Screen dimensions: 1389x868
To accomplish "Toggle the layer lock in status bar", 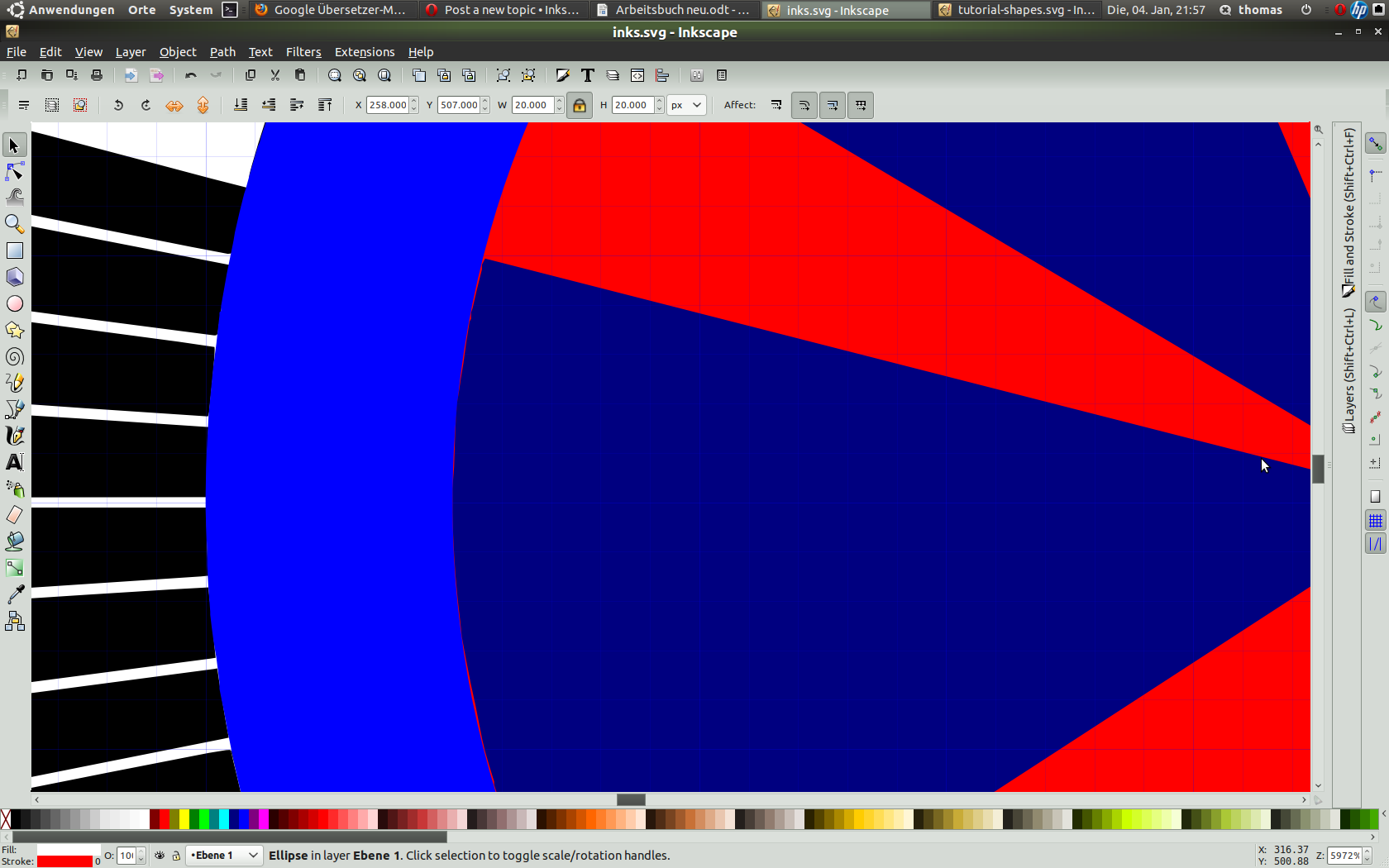I will coord(176,856).
